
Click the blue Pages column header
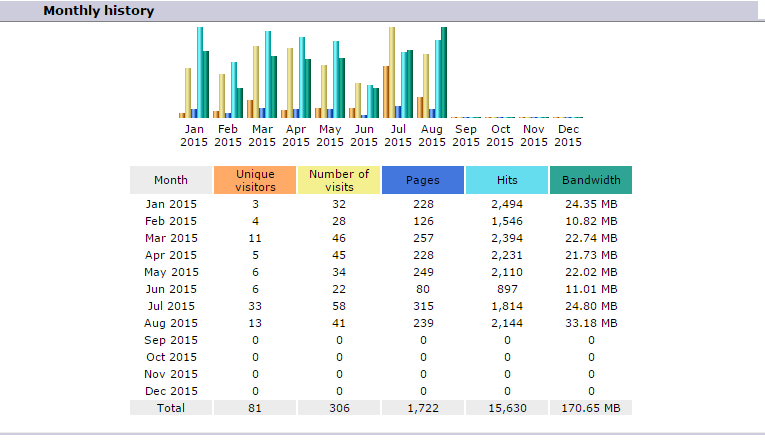coord(423,180)
